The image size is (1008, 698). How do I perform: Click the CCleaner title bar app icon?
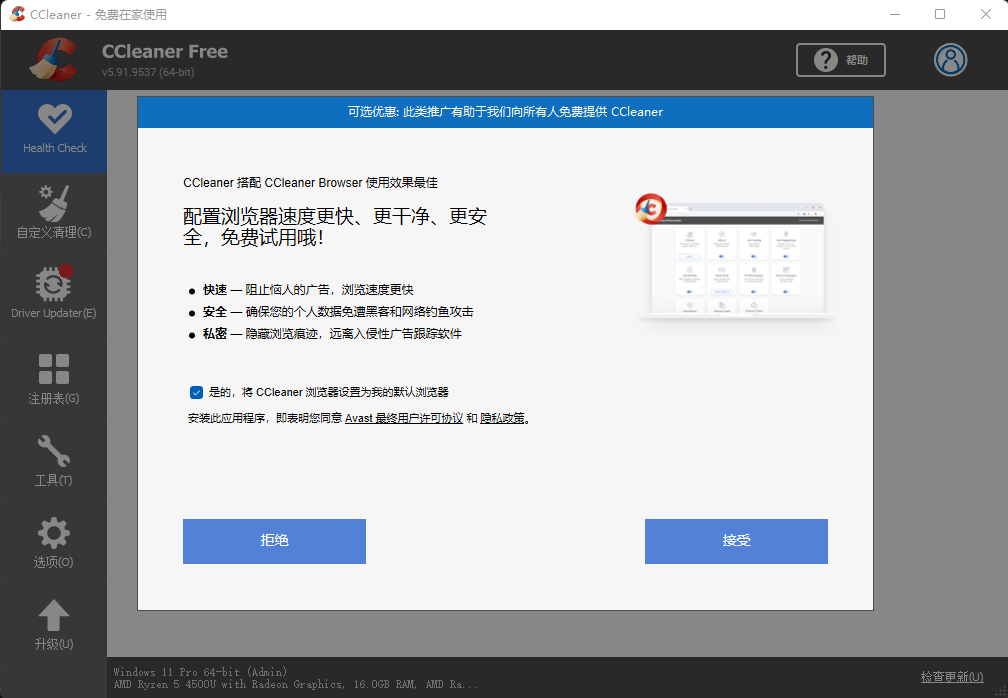click(17, 14)
